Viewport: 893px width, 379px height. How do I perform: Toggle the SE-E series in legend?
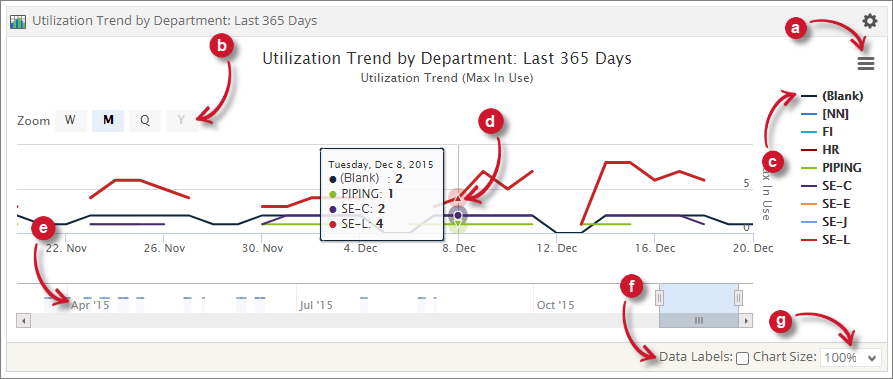[825, 204]
